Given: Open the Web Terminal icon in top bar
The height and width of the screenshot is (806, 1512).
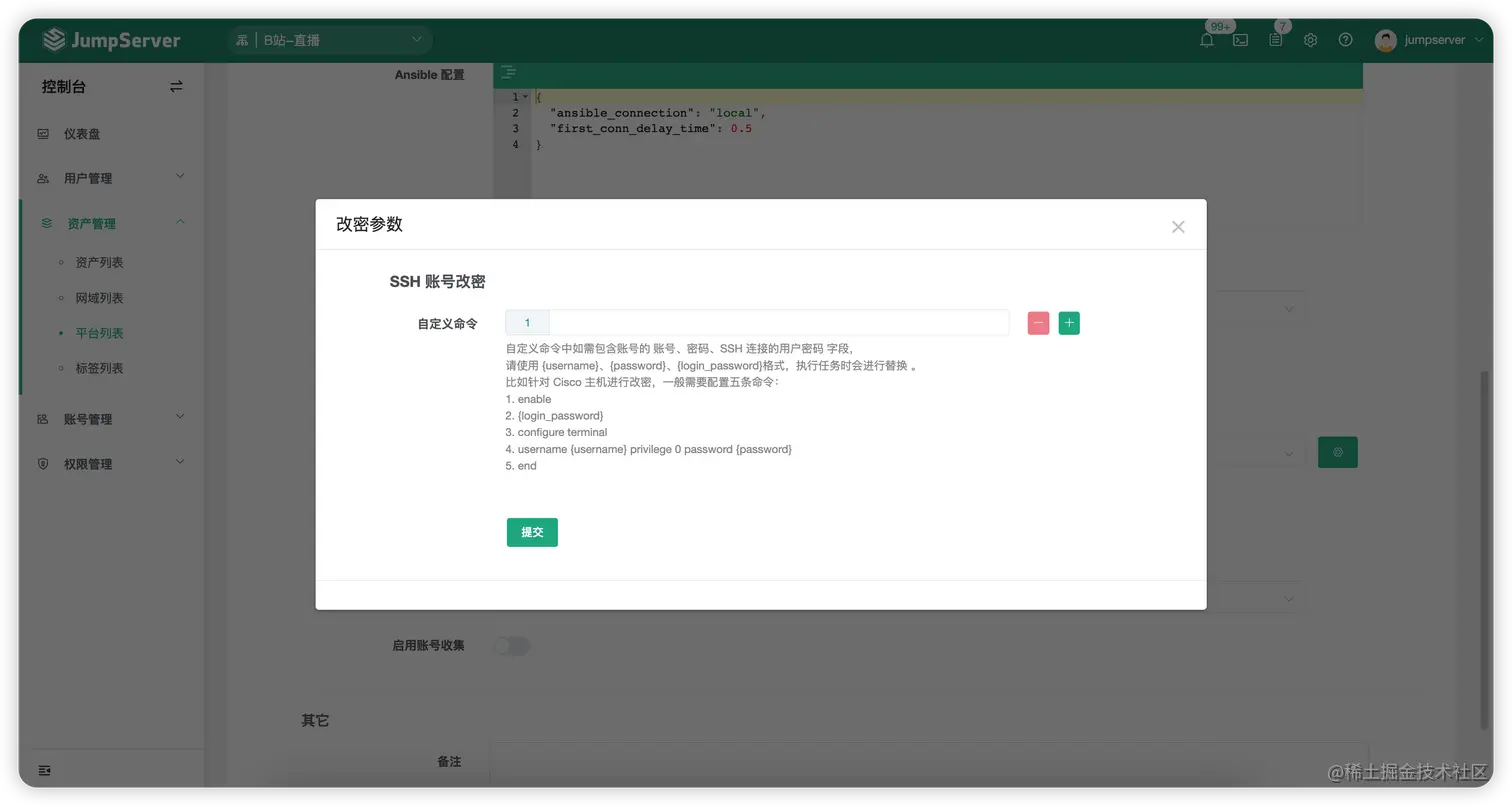Looking at the screenshot, I should [x=1240, y=40].
